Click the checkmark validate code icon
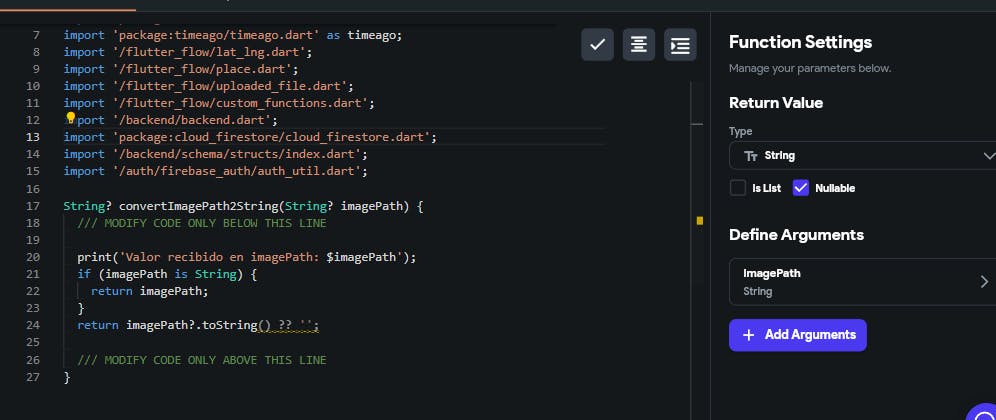The image size is (996, 420). click(x=597, y=45)
